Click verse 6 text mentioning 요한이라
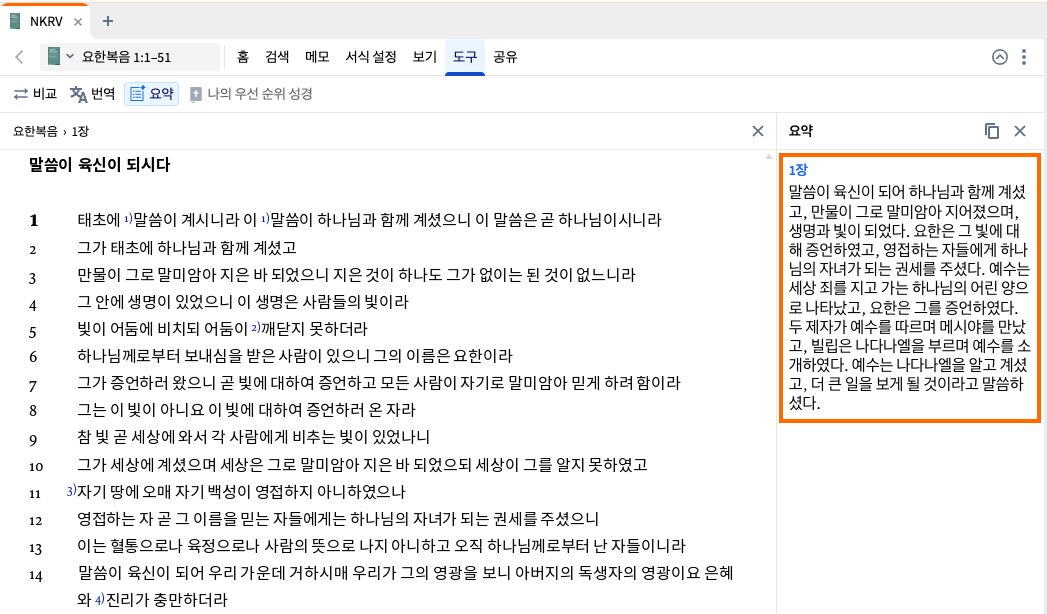This screenshot has height=614, width=1047. coord(295,356)
